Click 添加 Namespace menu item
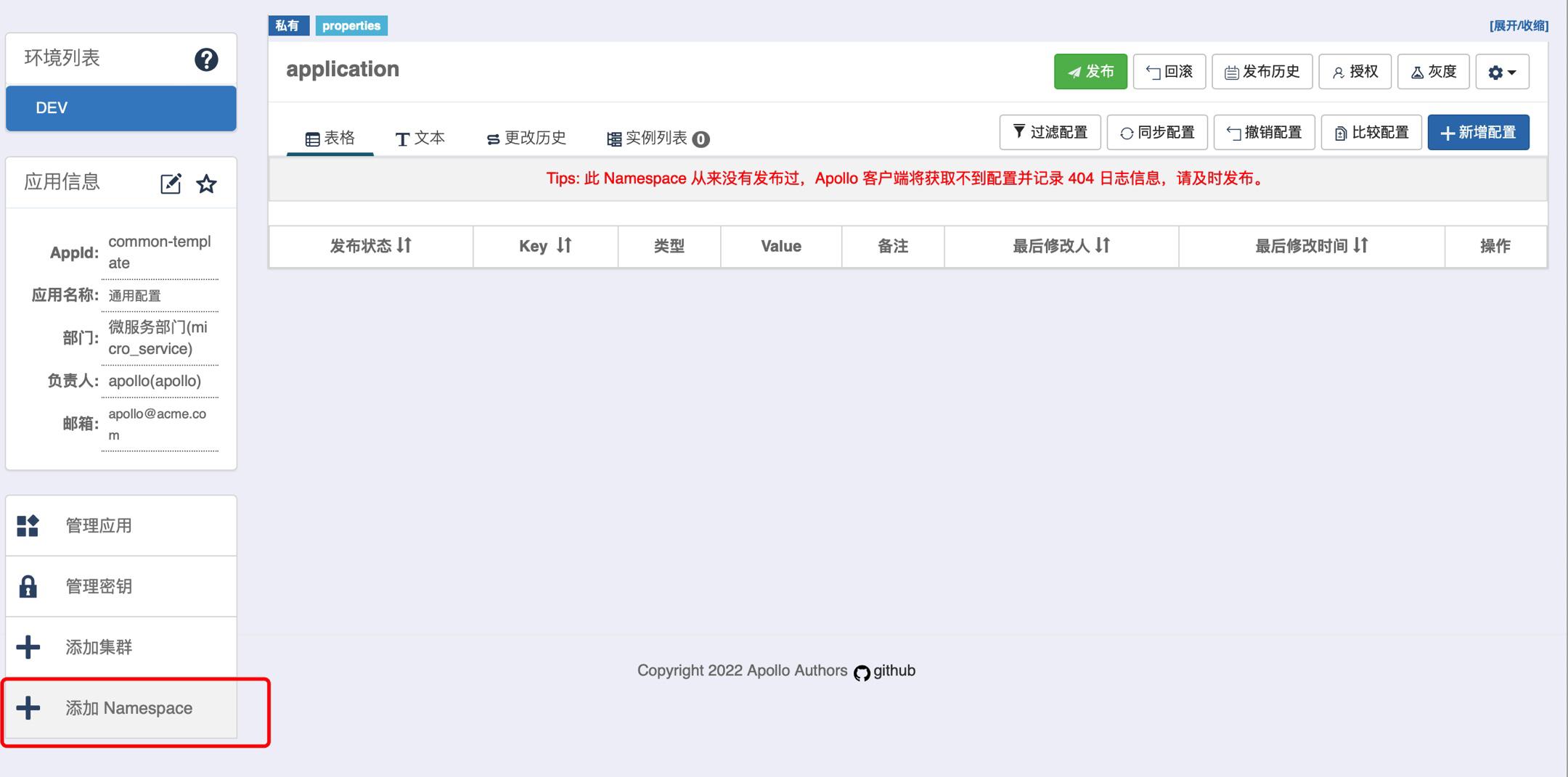Image resolution: width=1568 pixels, height=777 pixels. pos(121,708)
